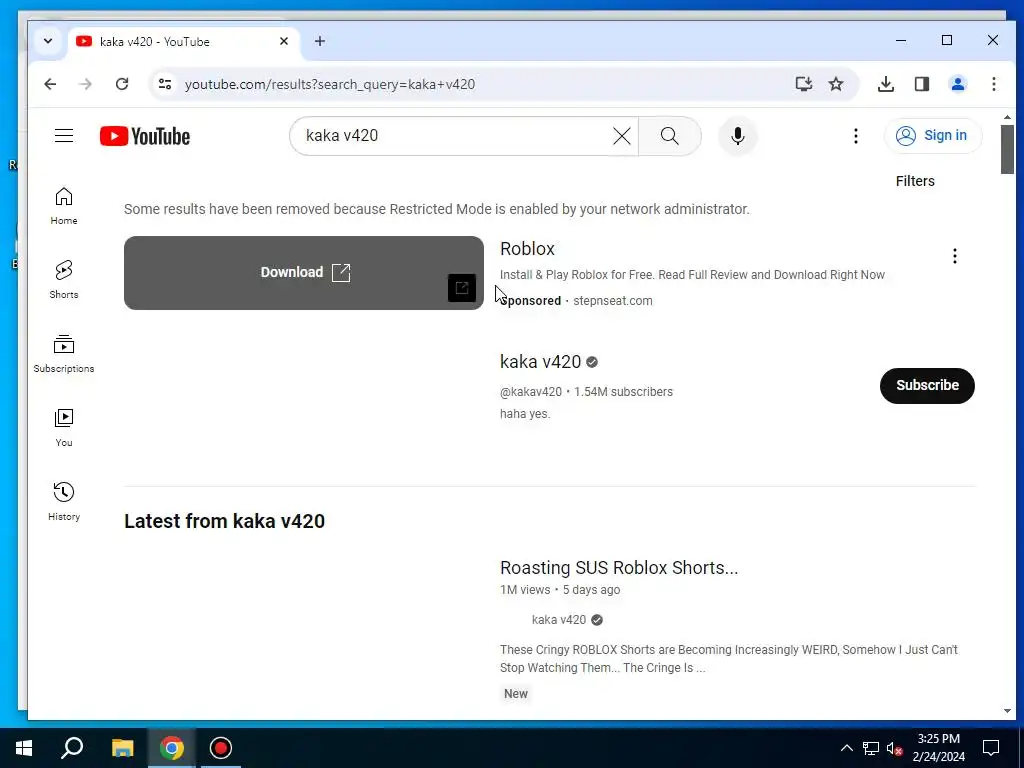Open the Roblox sponsored title
Screen dimensions: 1024x768
click(528, 249)
